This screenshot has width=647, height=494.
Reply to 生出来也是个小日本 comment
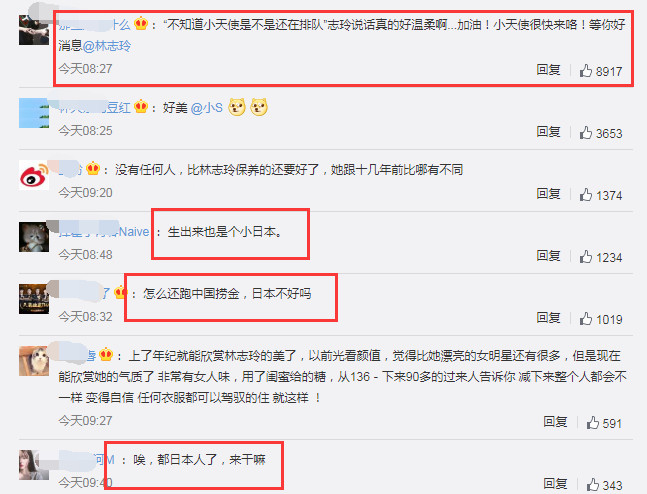click(x=548, y=255)
